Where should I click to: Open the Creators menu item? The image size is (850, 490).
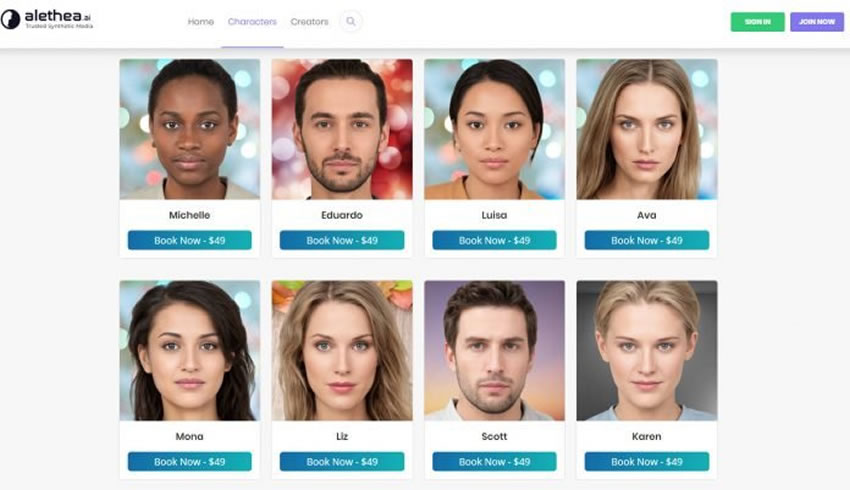[x=310, y=22]
